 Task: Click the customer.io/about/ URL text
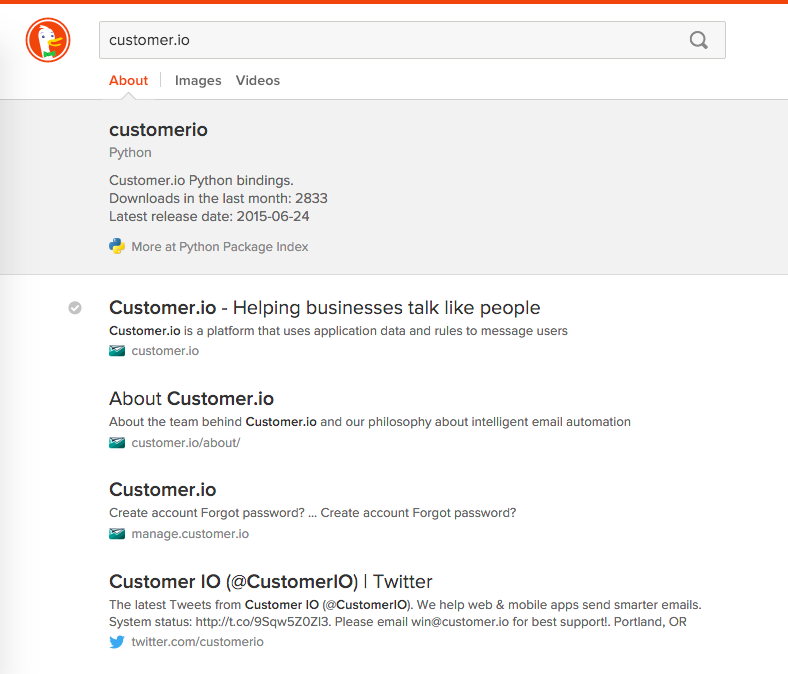point(186,443)
